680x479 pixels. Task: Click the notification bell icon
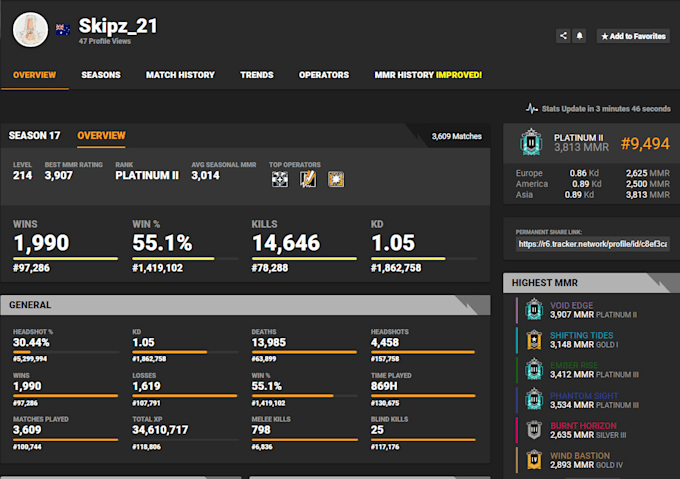pos(579,36)
